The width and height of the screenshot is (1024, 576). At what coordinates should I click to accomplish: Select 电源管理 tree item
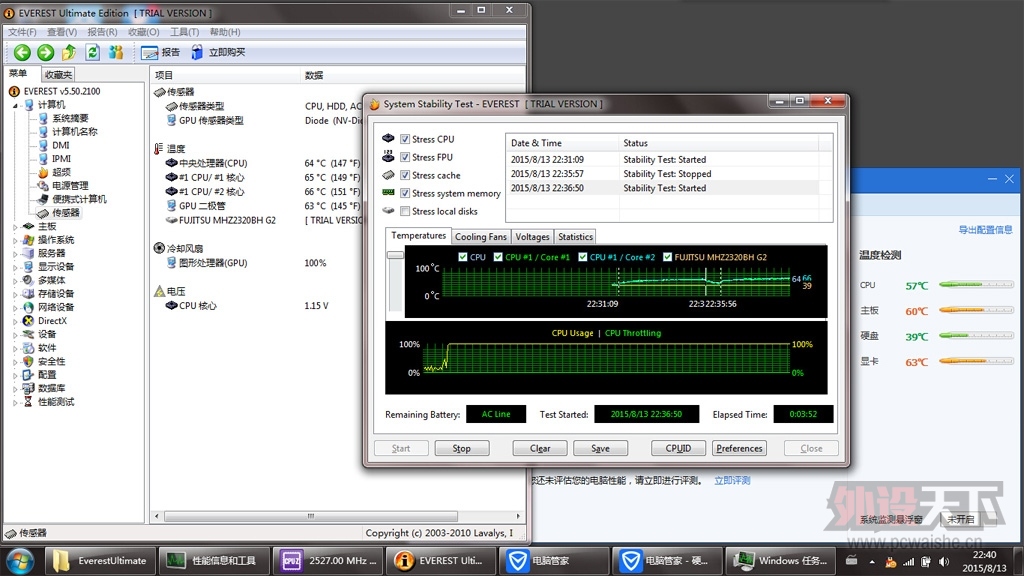[x=70, y=185]
